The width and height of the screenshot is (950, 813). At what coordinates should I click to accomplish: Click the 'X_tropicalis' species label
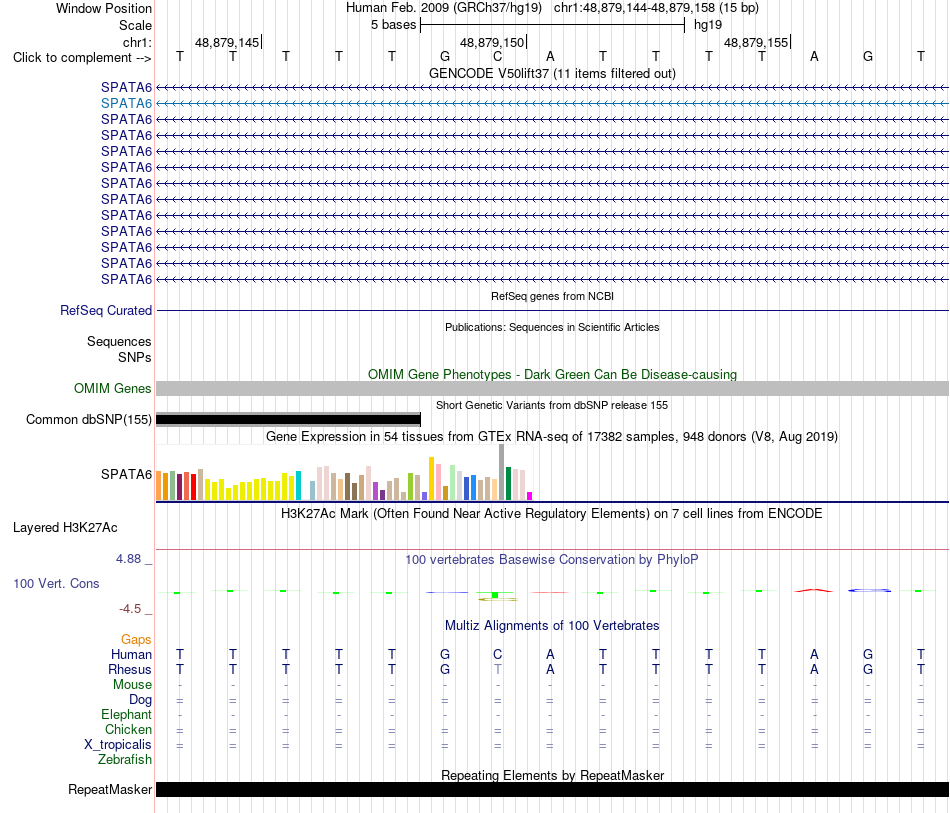pyautogui.click(x=118, y=745)
